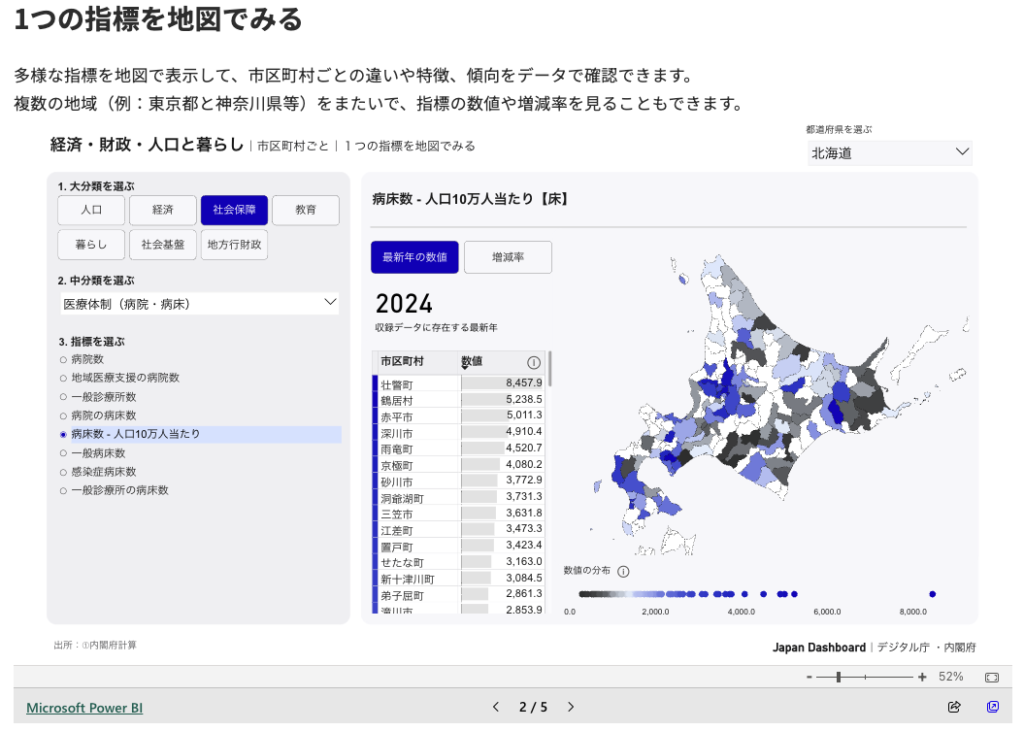This screenshot has width=1024, height=731.
Task: Open the Microsoft Power BI link
Action: (84, 708)
